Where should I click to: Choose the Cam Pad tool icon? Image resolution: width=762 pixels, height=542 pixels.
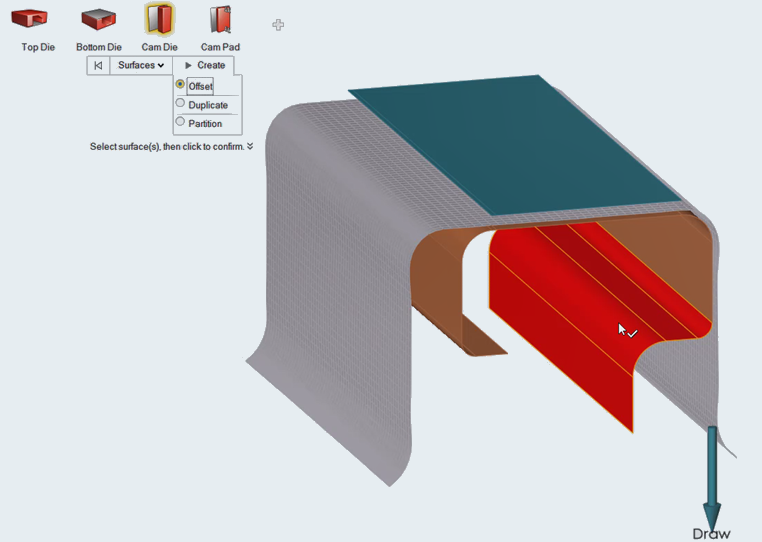tap(220, 19)
